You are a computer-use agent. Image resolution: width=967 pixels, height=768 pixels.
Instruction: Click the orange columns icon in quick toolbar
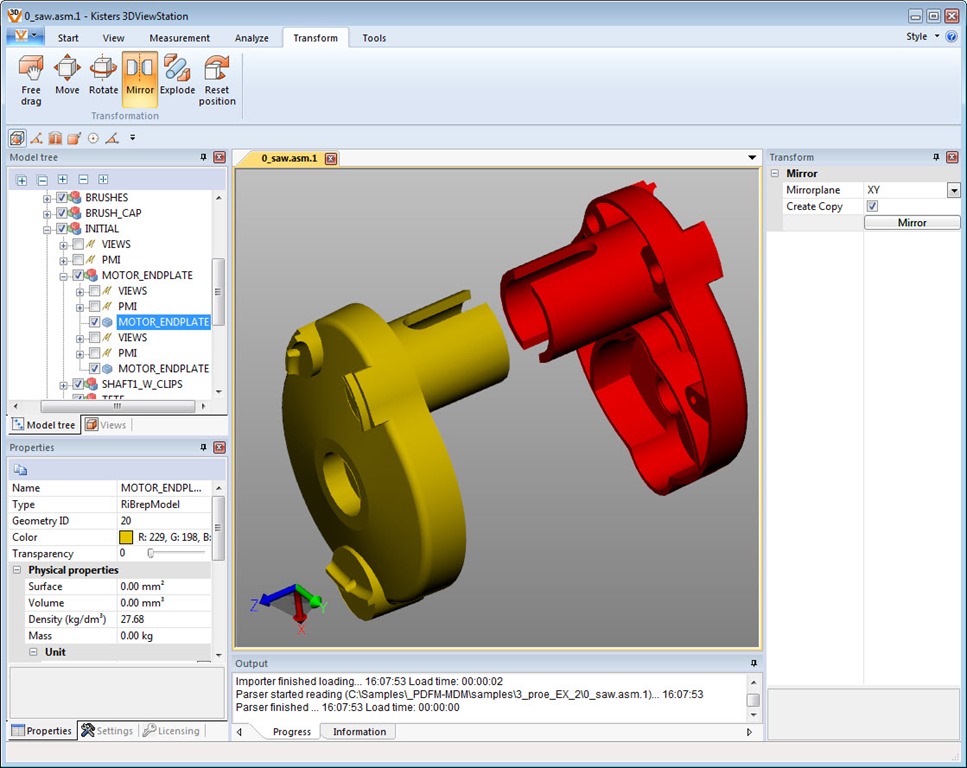56,138
